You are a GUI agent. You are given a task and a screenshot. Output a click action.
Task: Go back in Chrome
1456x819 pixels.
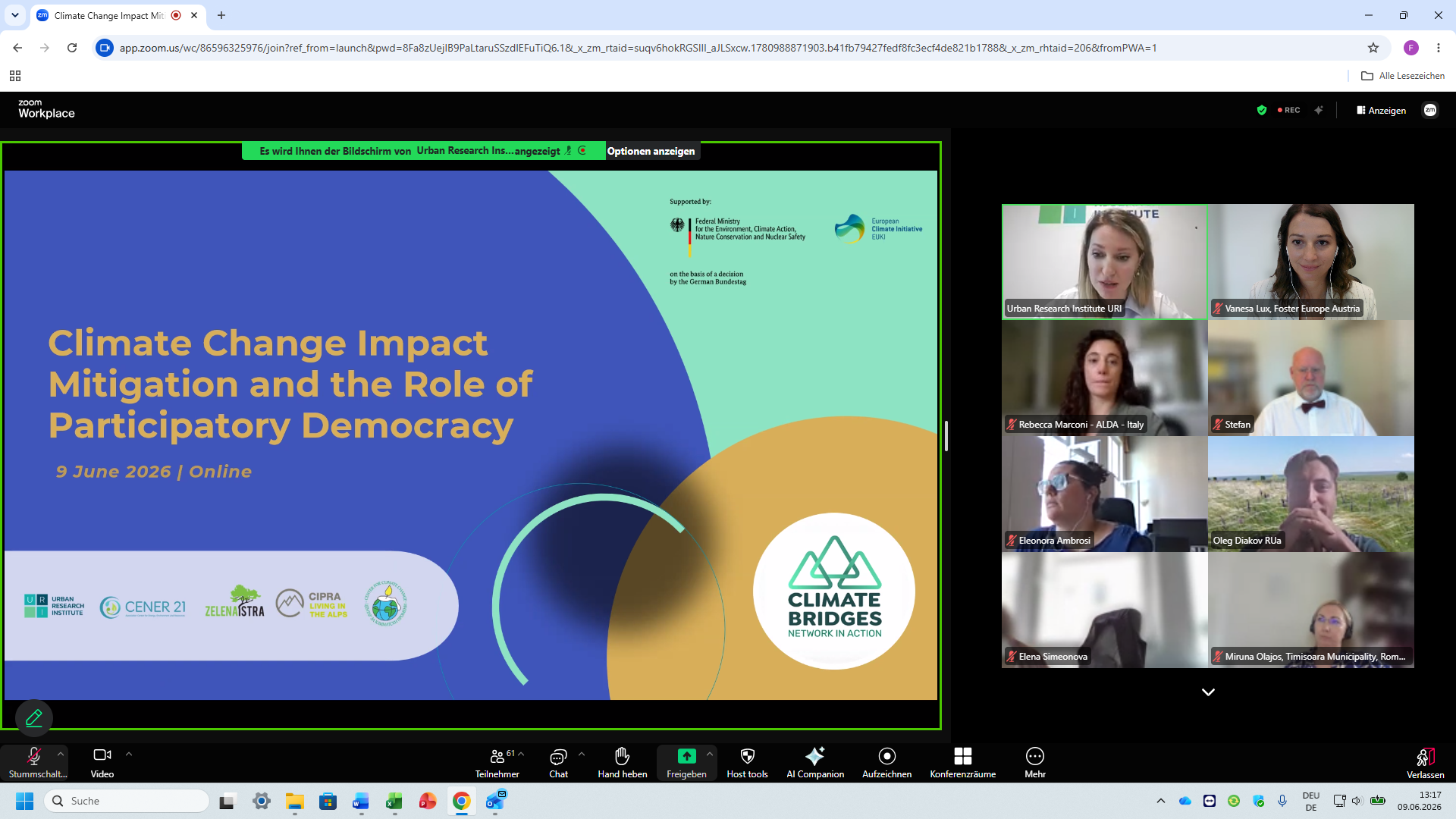pos(17,48)
